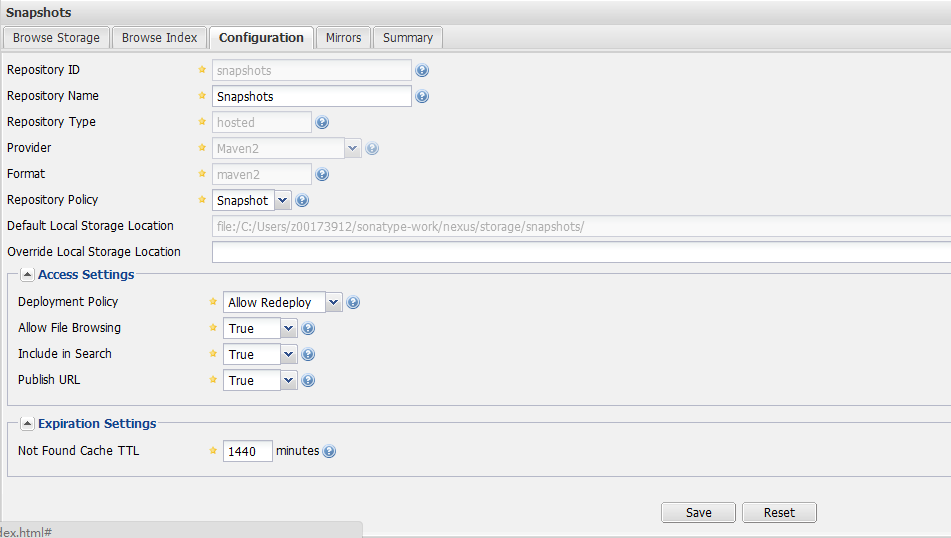Screen dimensions: 951x538
Task: Click the Not Found Cache TTL input
Action: [247, 452]
